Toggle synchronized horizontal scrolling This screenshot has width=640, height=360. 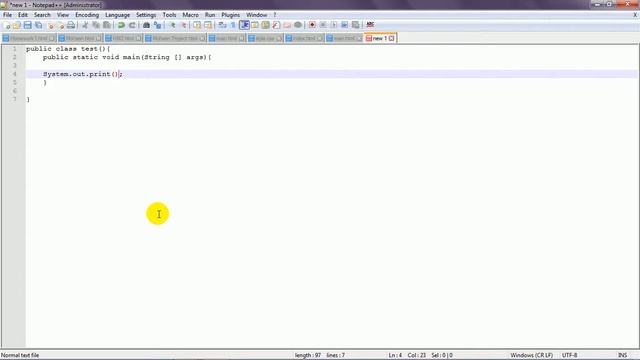pyautogui.click(x=208, y=25)
